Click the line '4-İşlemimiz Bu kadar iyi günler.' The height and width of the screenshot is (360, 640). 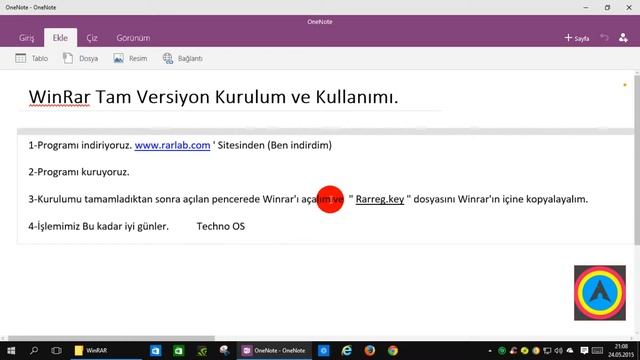98,227
